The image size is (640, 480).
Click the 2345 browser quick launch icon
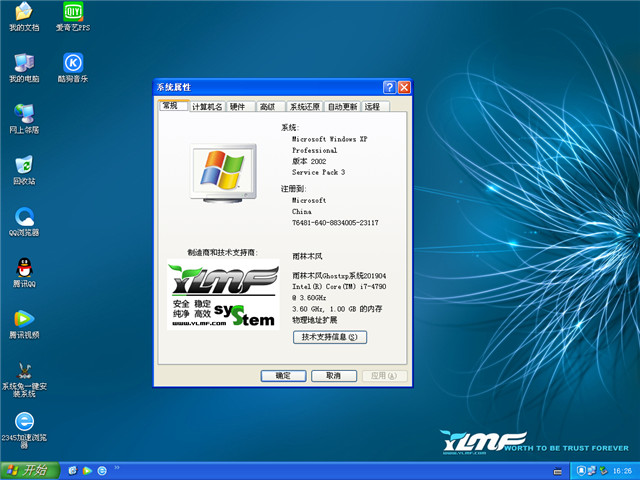point(102,471)
